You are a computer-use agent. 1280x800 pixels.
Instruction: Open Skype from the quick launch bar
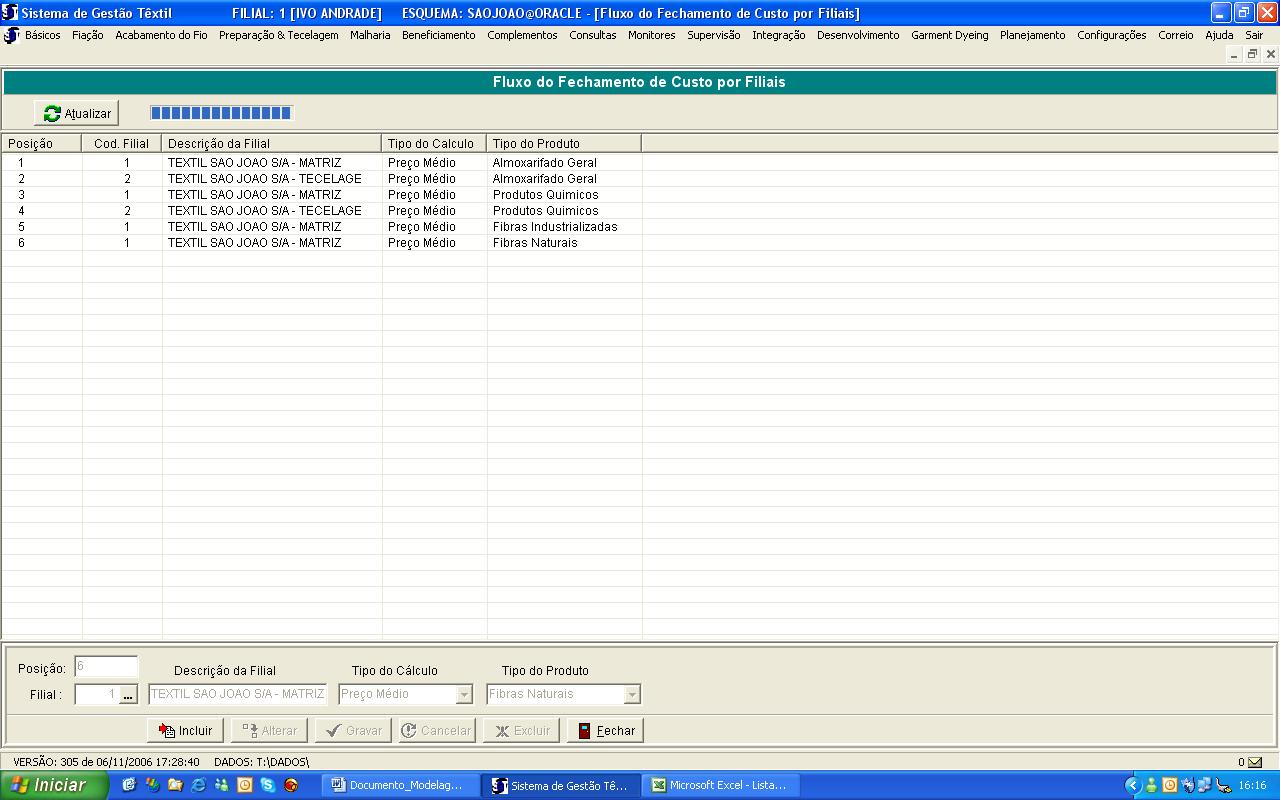click(x=268, y=785)
